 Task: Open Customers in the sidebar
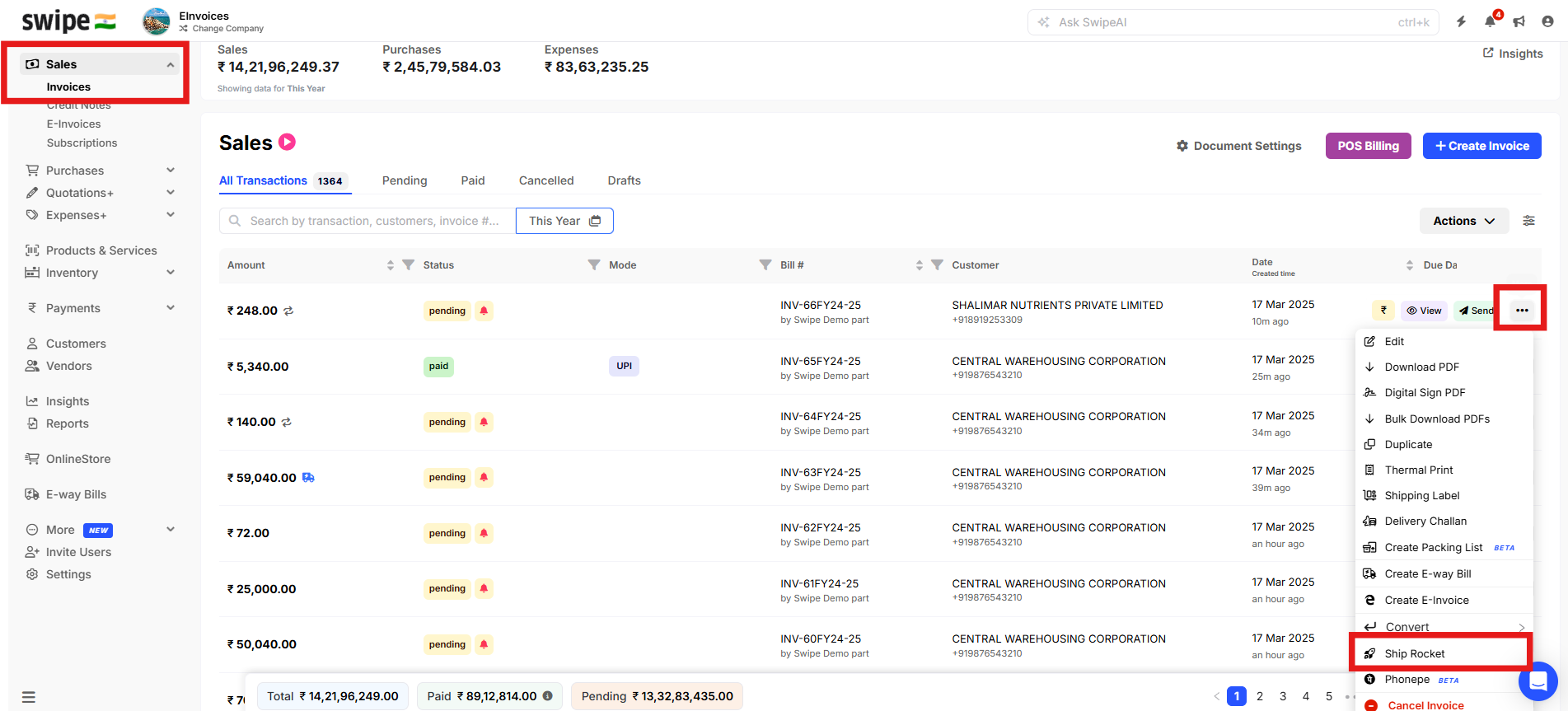pyautogui.click(x=76, y=344)
